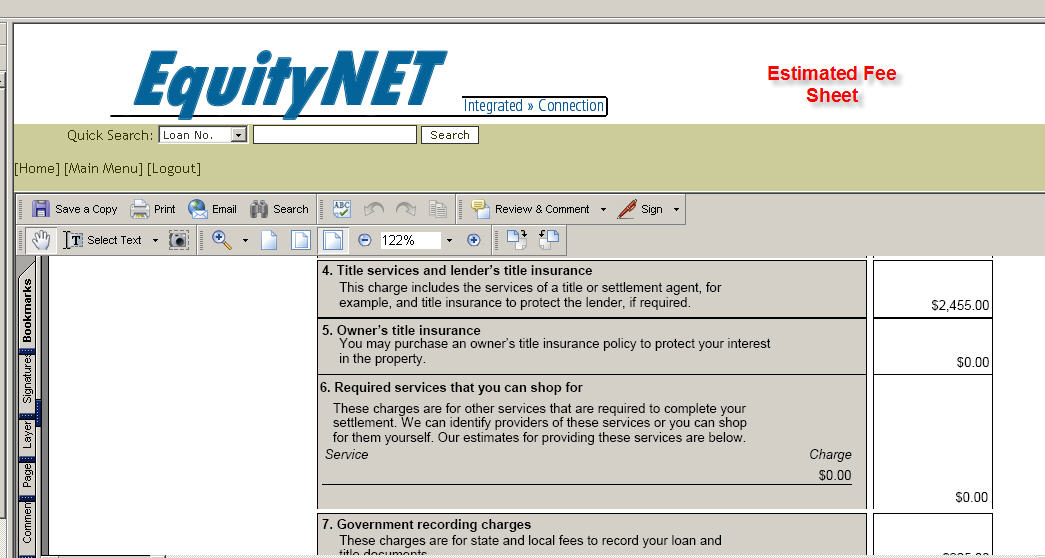The image size is (1045, 558).
Task: Select the Hand tool
Action: click(41, 240)
